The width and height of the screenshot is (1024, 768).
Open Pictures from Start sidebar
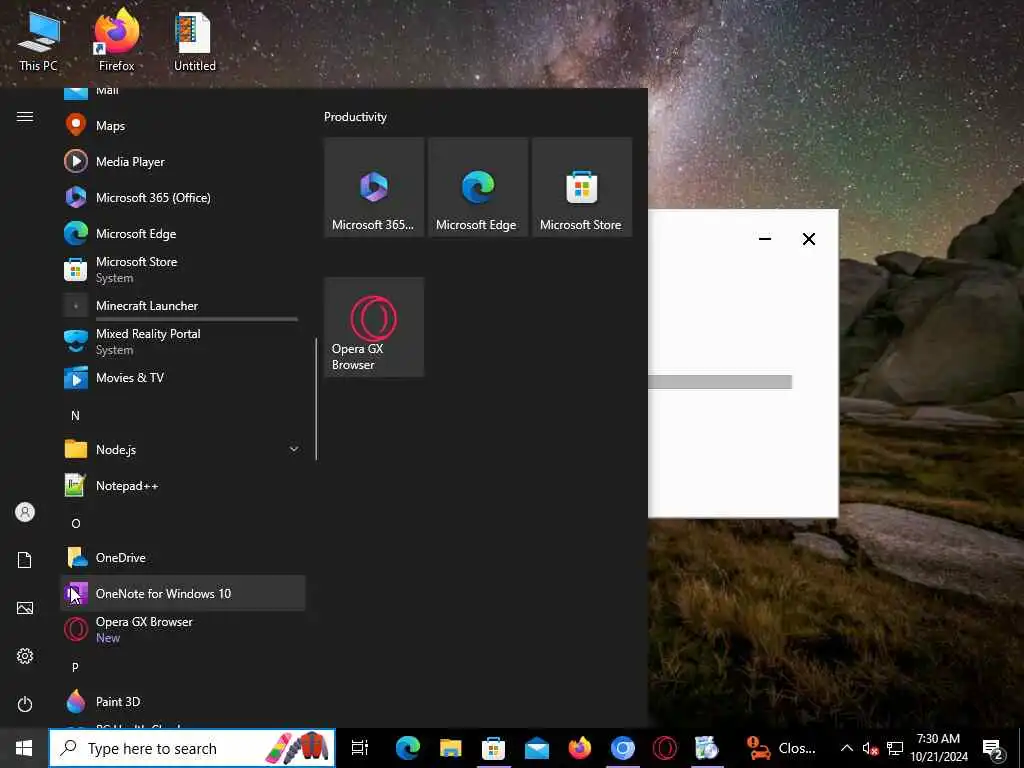[x=25, y=608]
